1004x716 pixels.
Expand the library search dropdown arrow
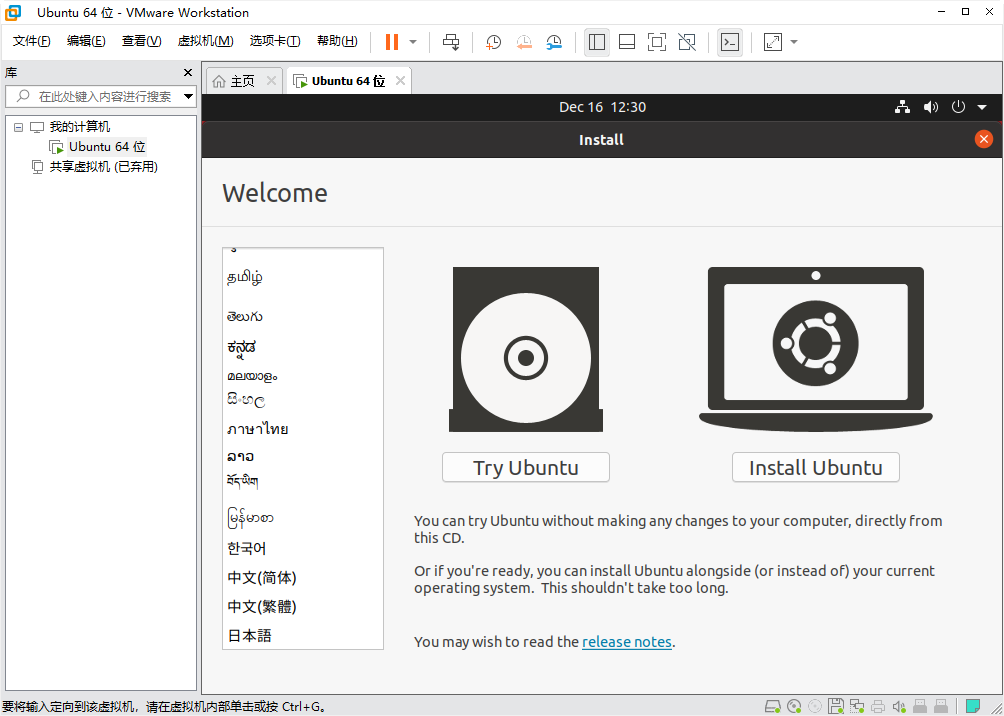coord(188,97)
